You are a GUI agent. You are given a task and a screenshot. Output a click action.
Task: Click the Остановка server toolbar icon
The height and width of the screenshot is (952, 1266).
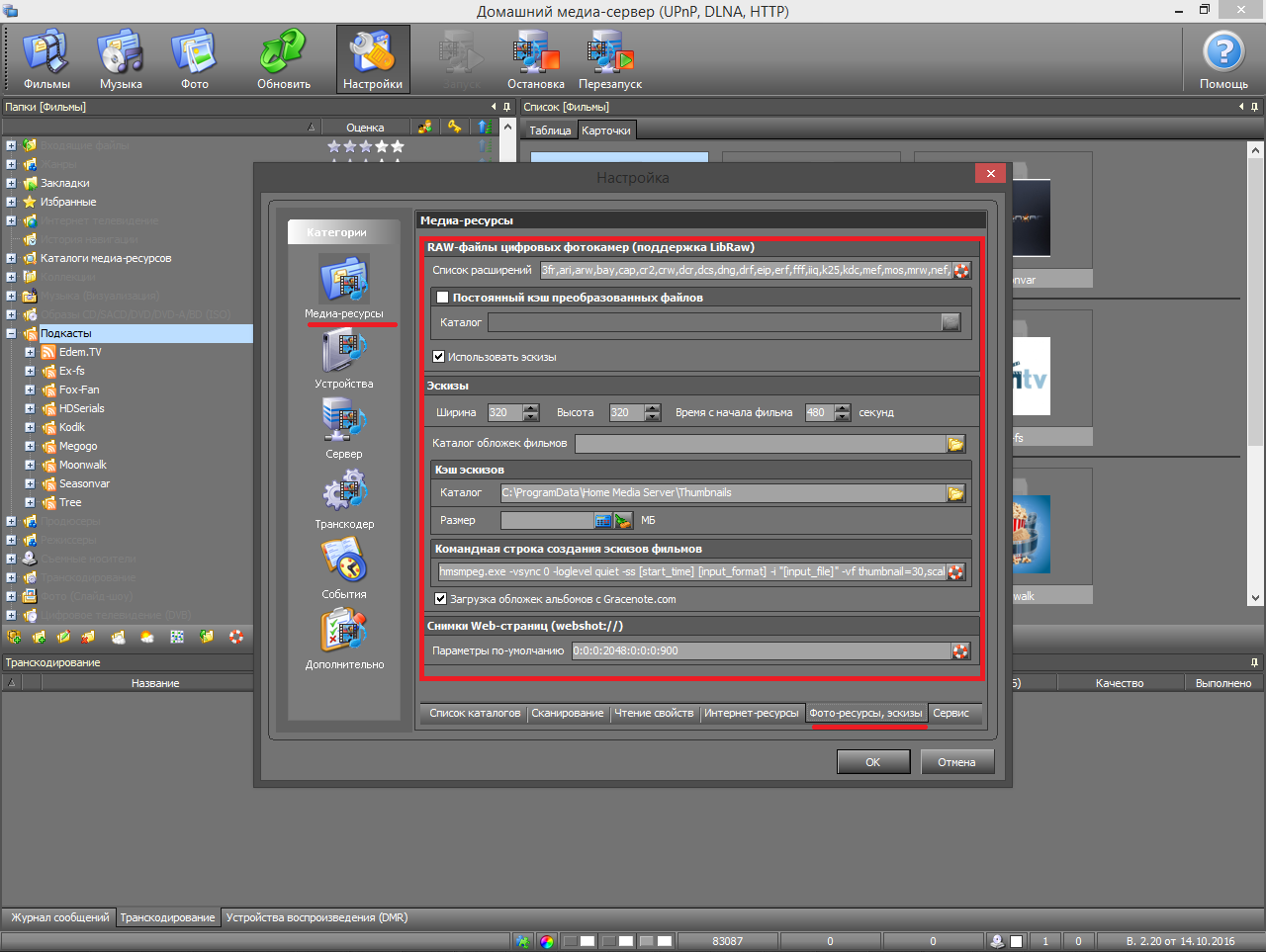pos(535,59)
